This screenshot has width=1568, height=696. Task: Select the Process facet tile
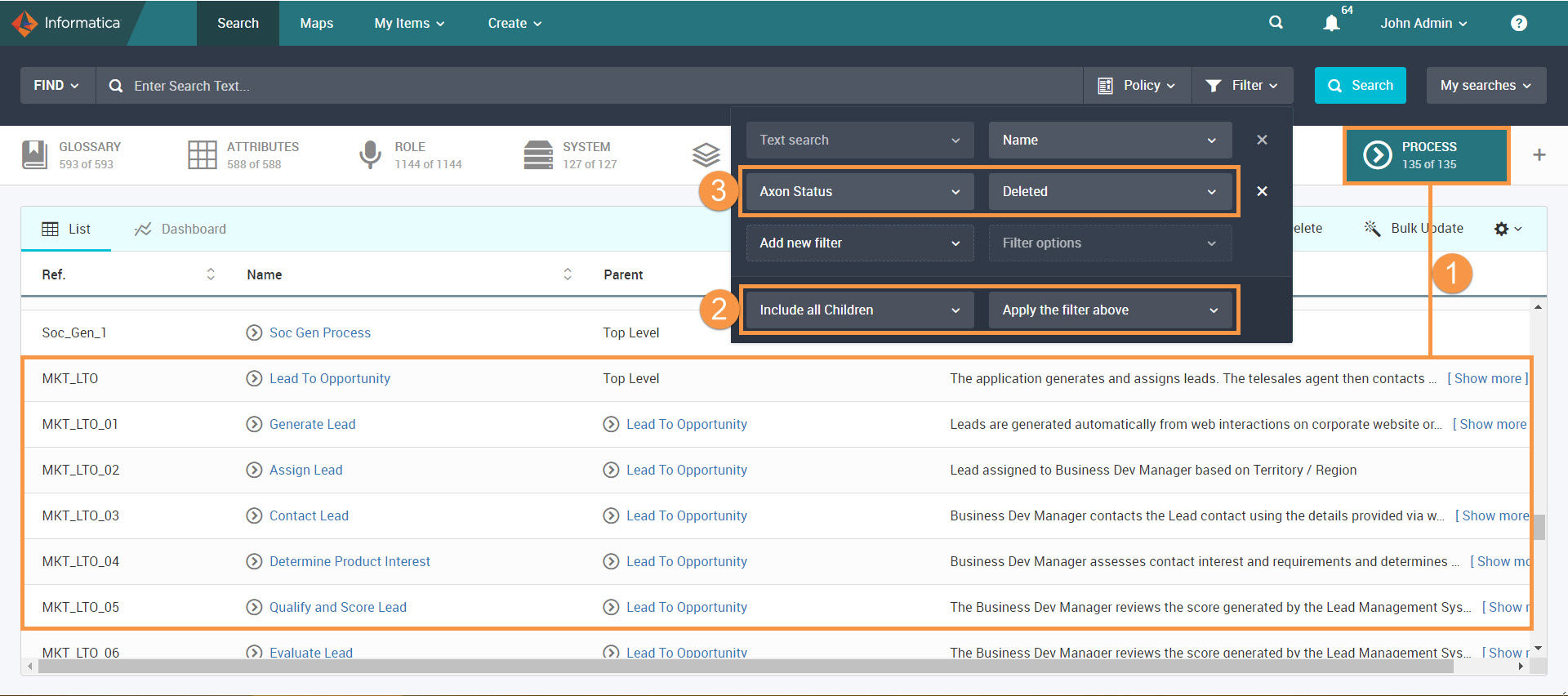[x=1426, y=155]
